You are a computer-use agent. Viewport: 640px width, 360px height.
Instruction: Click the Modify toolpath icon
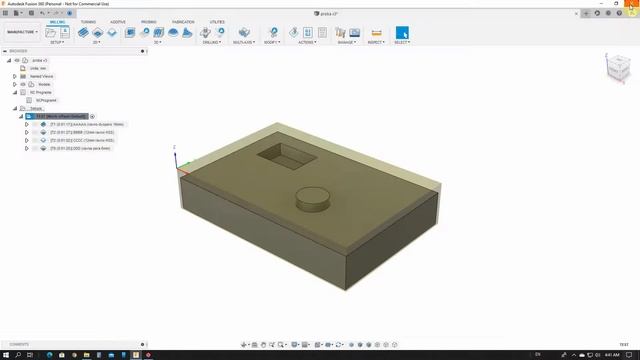(x=273, y=33)
